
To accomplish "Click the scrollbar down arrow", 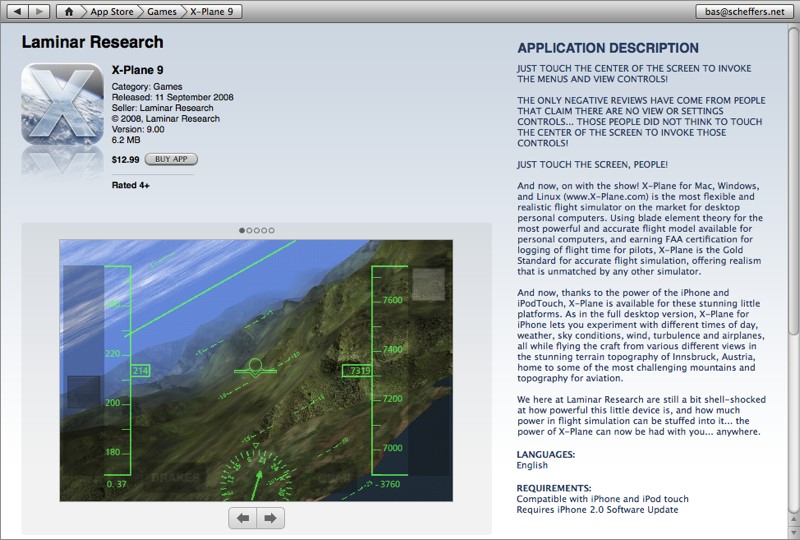I will (793, 532).
